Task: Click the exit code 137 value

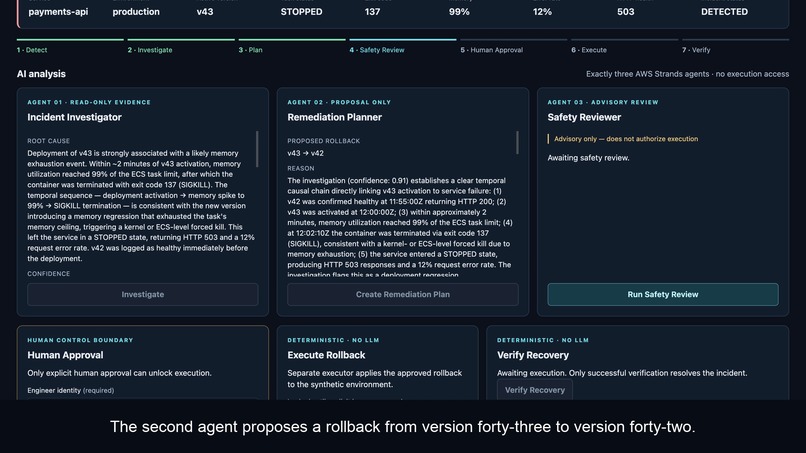Action: tap(372, 12)
